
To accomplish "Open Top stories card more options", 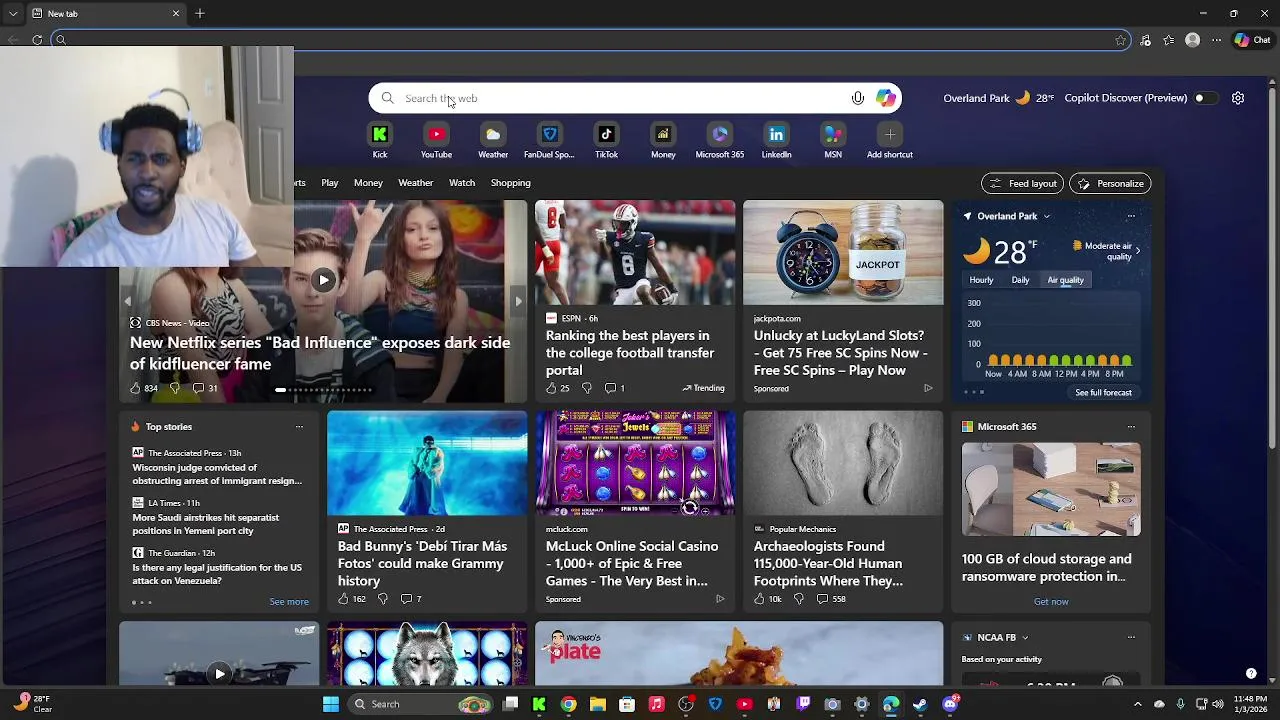I will coord(299,427).
